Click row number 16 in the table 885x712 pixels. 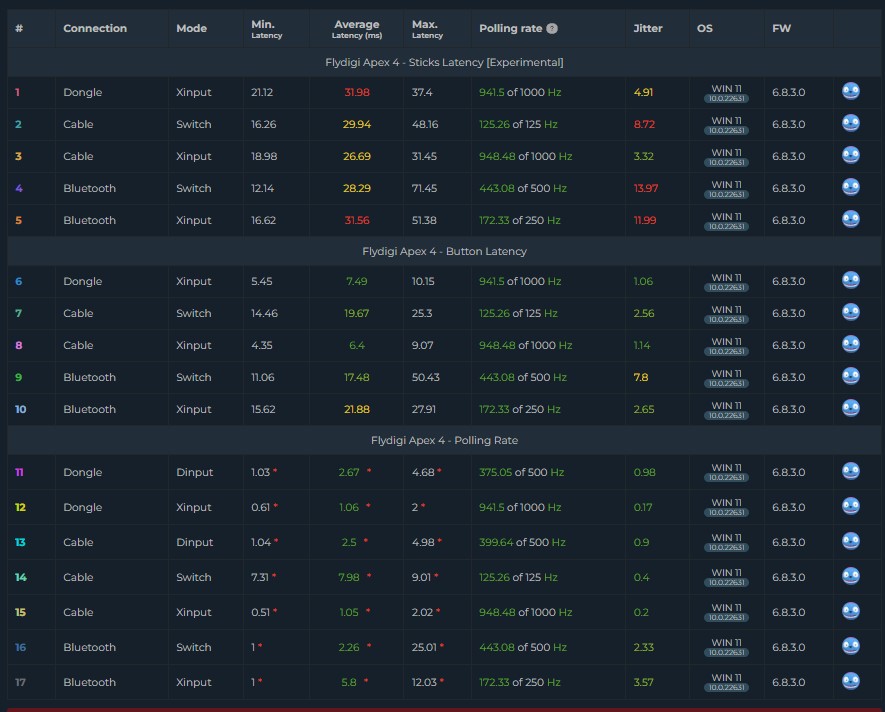20,648
